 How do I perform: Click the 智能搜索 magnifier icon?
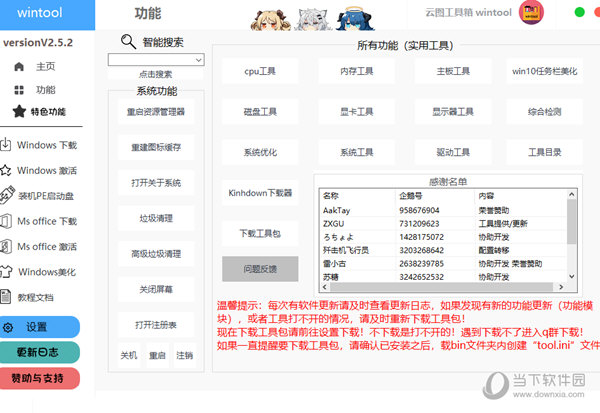(128, 41)
